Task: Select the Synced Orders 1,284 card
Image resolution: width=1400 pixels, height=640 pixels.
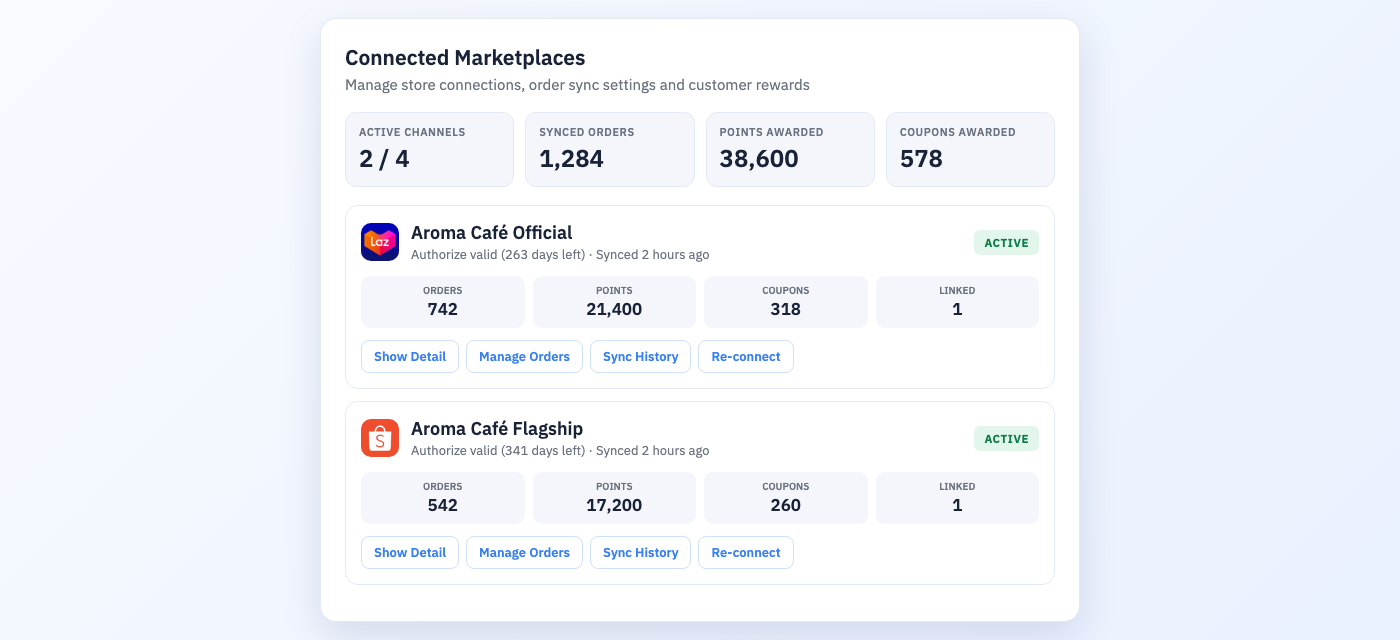Action: 610,150
